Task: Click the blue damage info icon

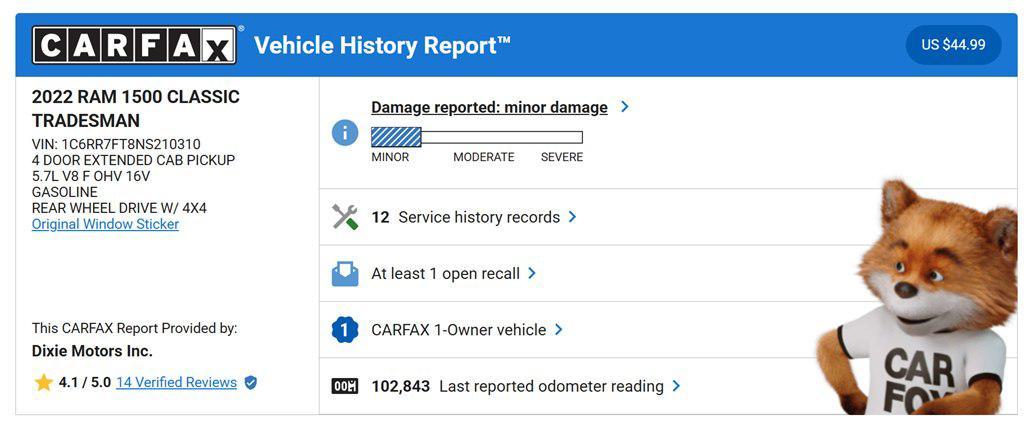Action: (x=345, y=132)
